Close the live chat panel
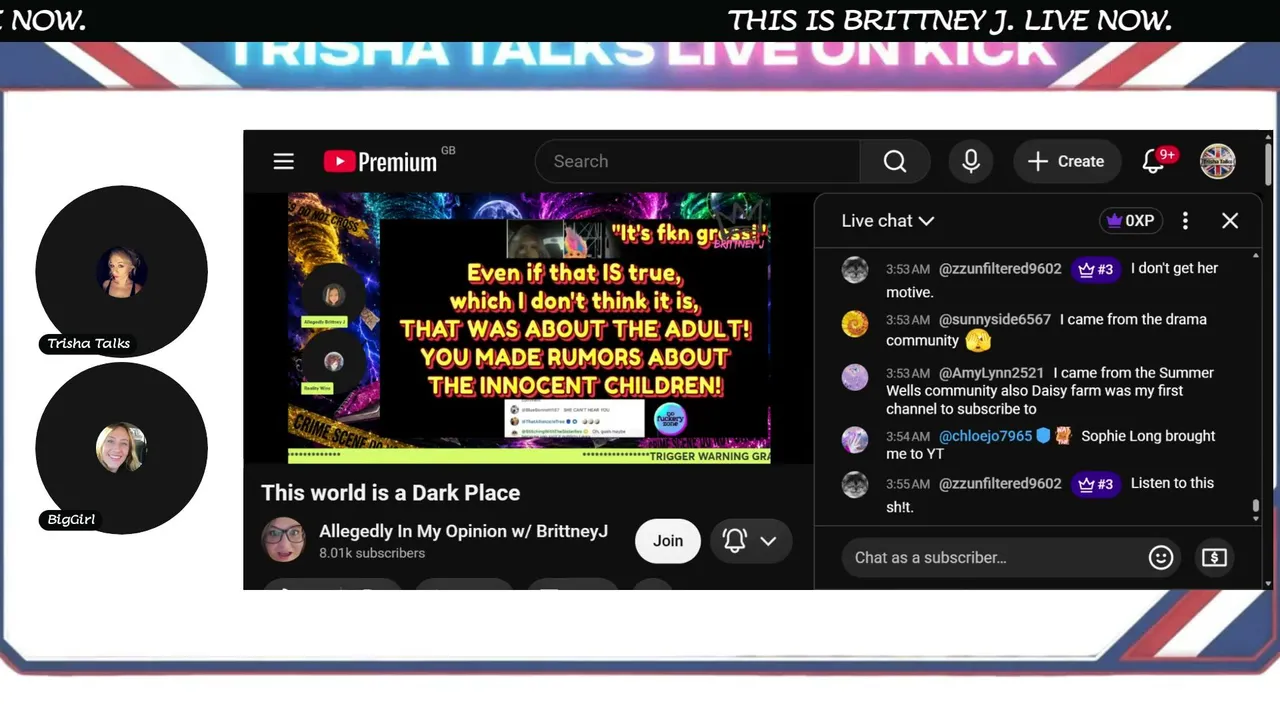1280x720 pixels. pyautogui.click(x=1230, y=221)
